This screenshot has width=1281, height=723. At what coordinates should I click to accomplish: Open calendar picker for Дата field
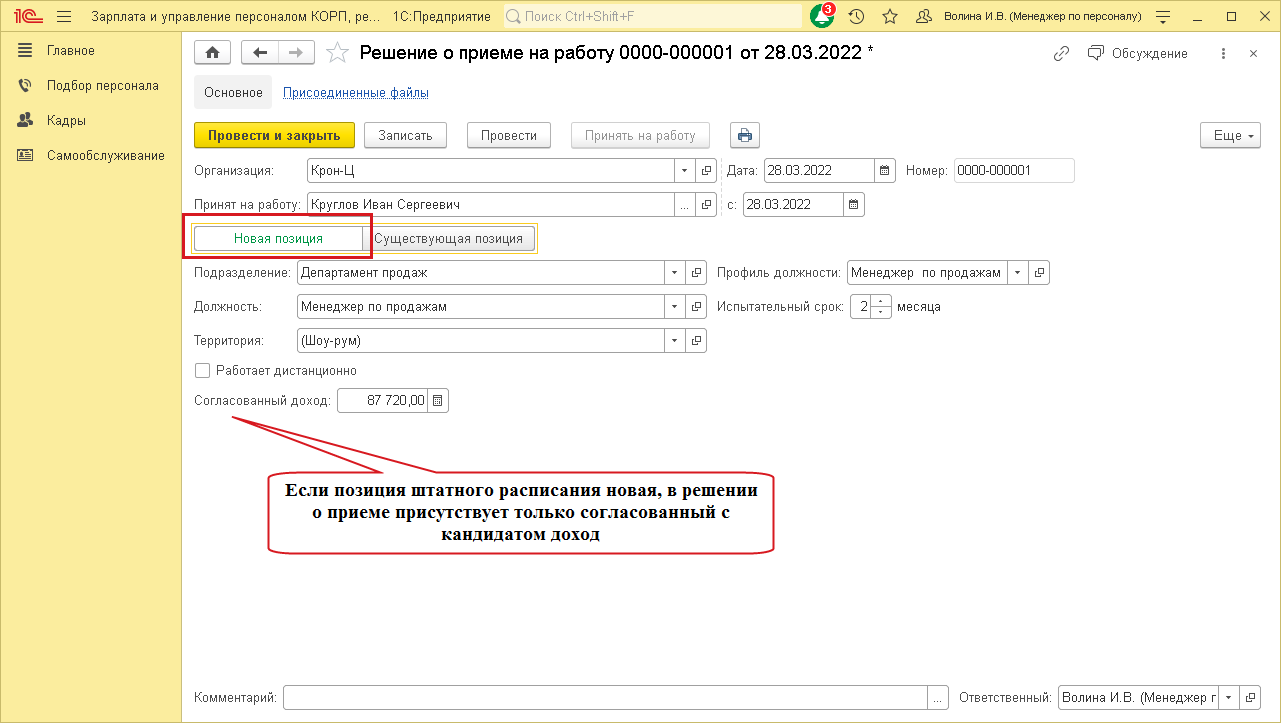(884, 171)
